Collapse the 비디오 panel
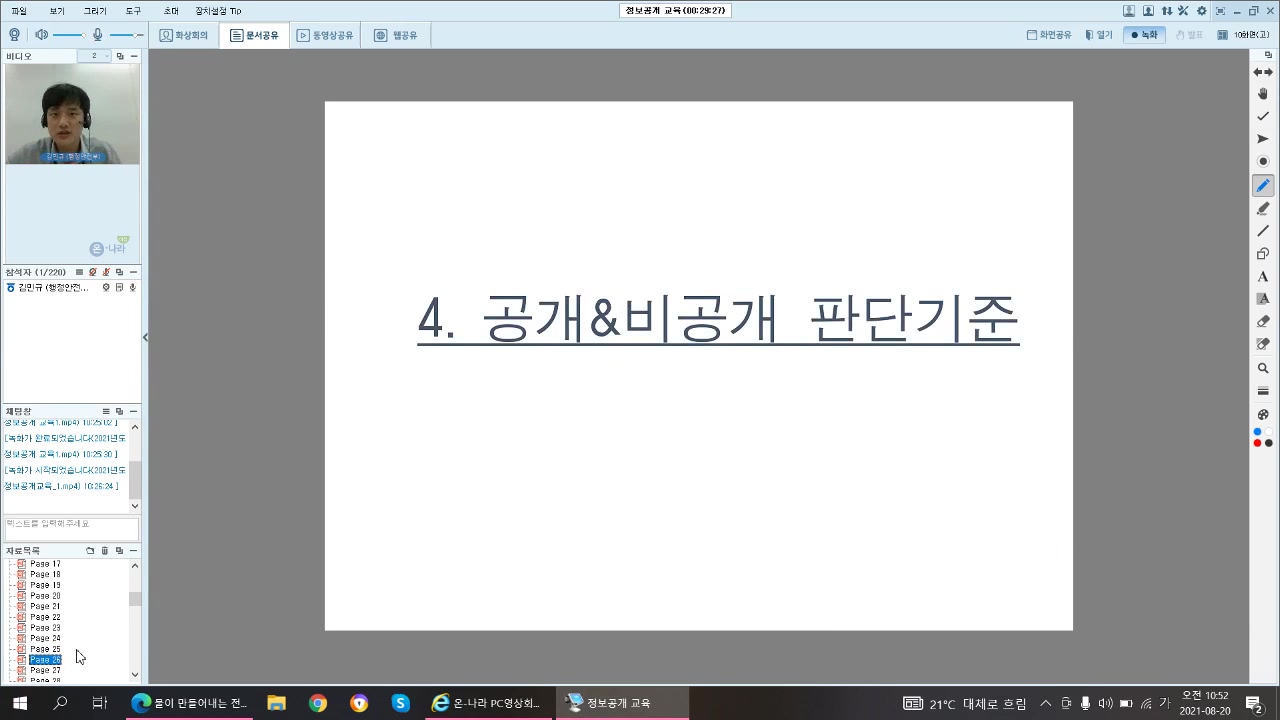Image resolution: width=1280 pixels, height=720 pixels. pyautogui.click(x=134, y=56)
